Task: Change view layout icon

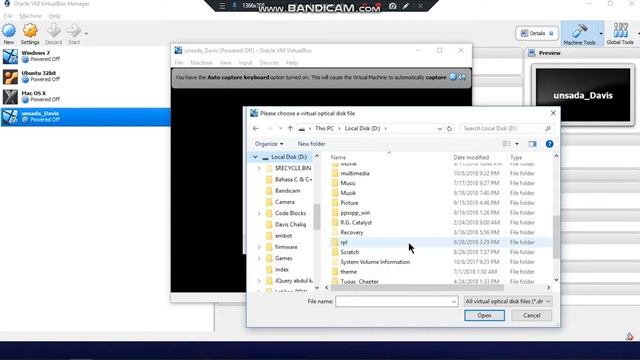Action: pos(507,144)
